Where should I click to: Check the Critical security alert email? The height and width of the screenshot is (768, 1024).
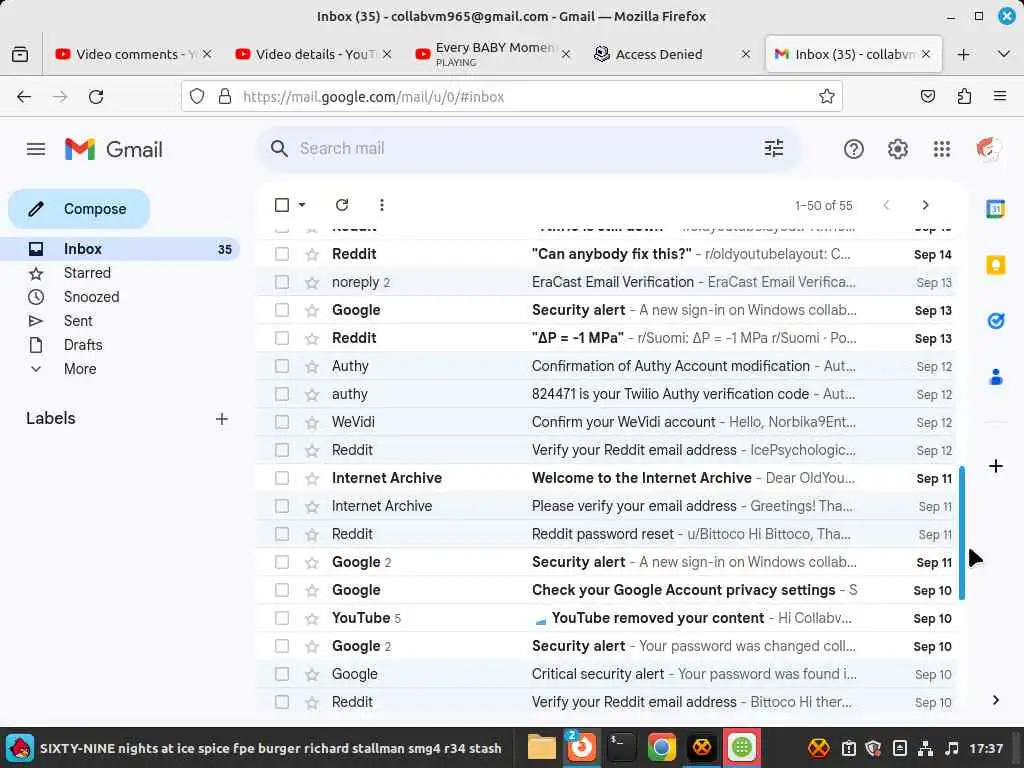(x=282, y=674)
